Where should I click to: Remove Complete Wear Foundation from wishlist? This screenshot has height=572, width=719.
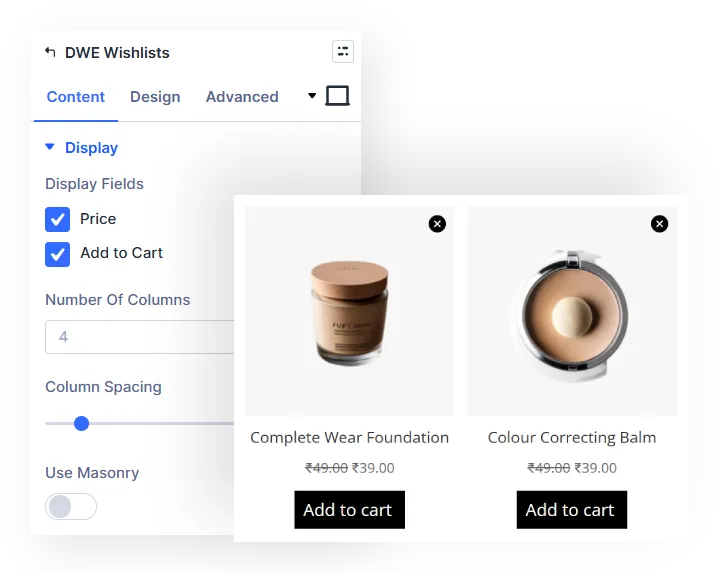pos(437,224)
